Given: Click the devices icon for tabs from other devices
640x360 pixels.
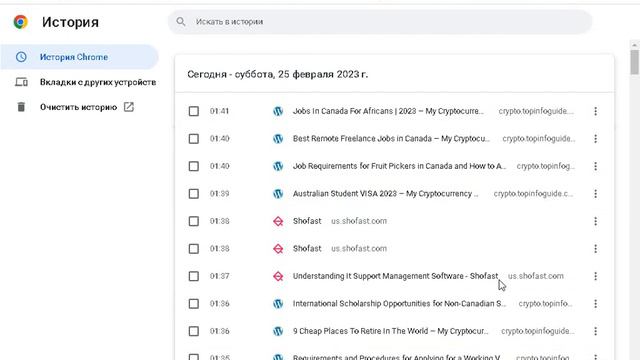Looking at the screenshot, I should click(21, 82).
